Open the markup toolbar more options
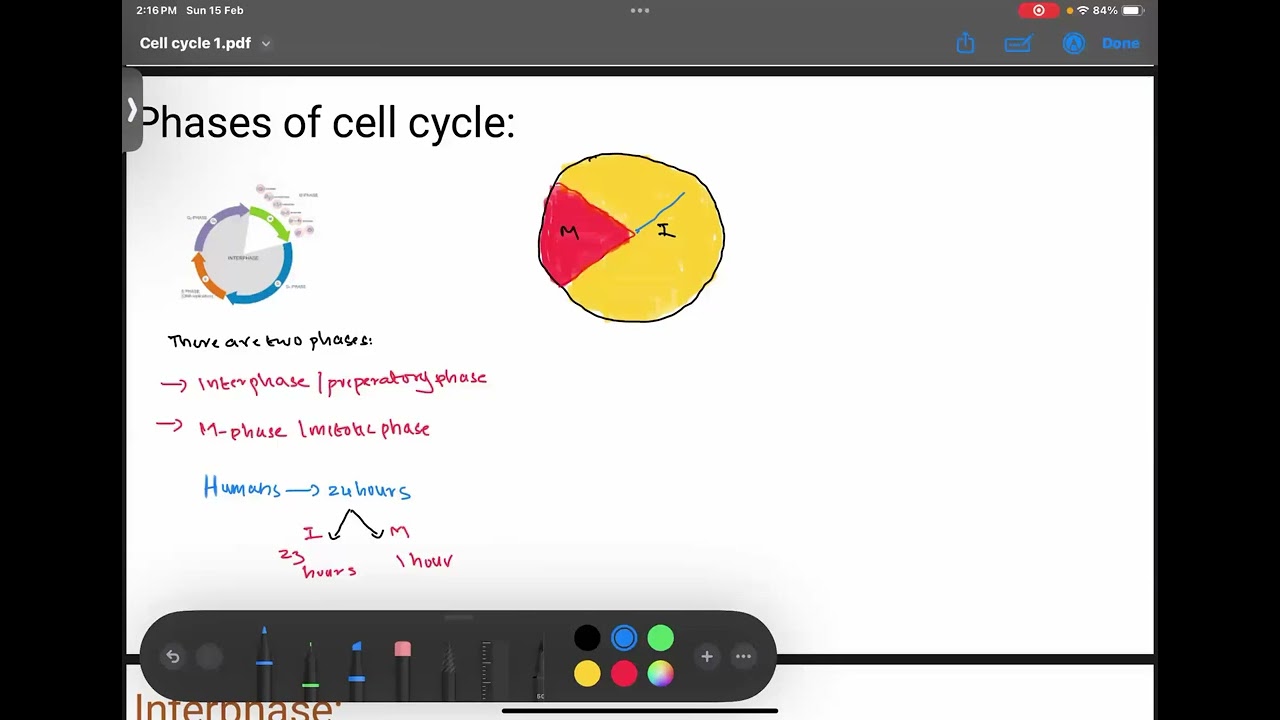Screen dimensions: 1280x720 click(x=743, y=657)
